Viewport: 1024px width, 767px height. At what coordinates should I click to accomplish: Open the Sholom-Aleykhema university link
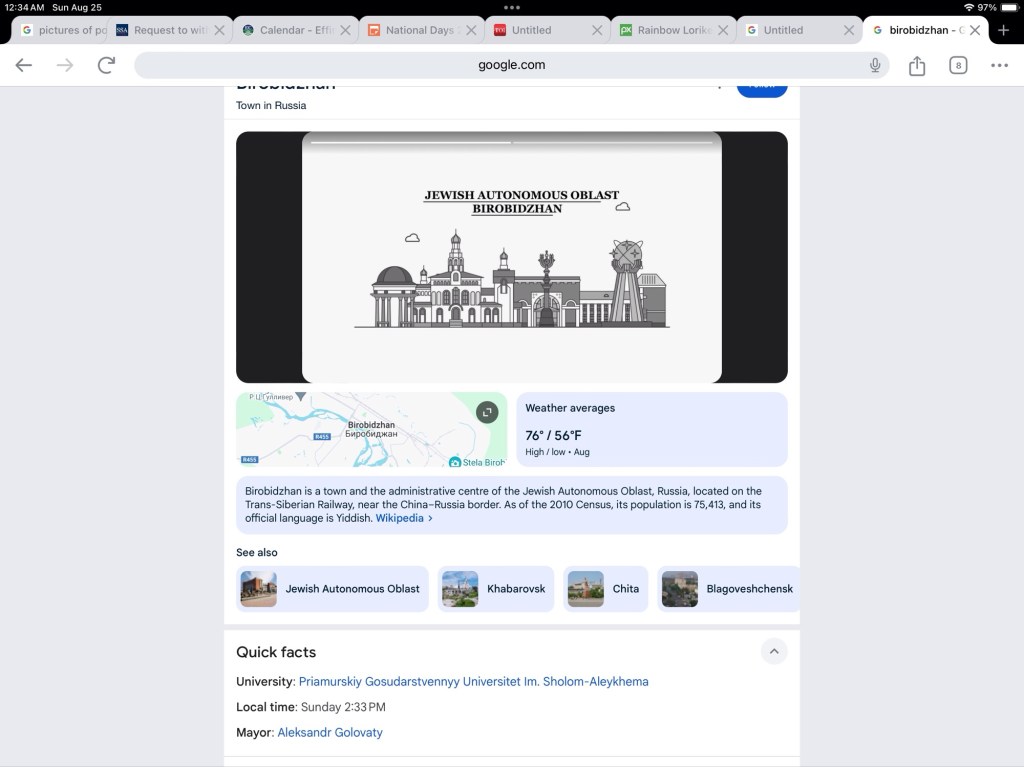coord(473,681)
